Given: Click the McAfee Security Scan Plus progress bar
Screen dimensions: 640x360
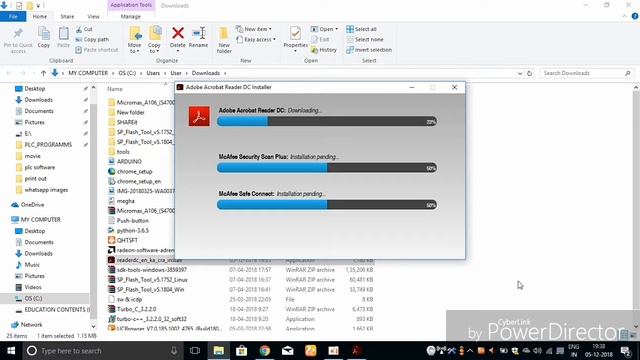Looking at the screenshot, I should (327, 168).
